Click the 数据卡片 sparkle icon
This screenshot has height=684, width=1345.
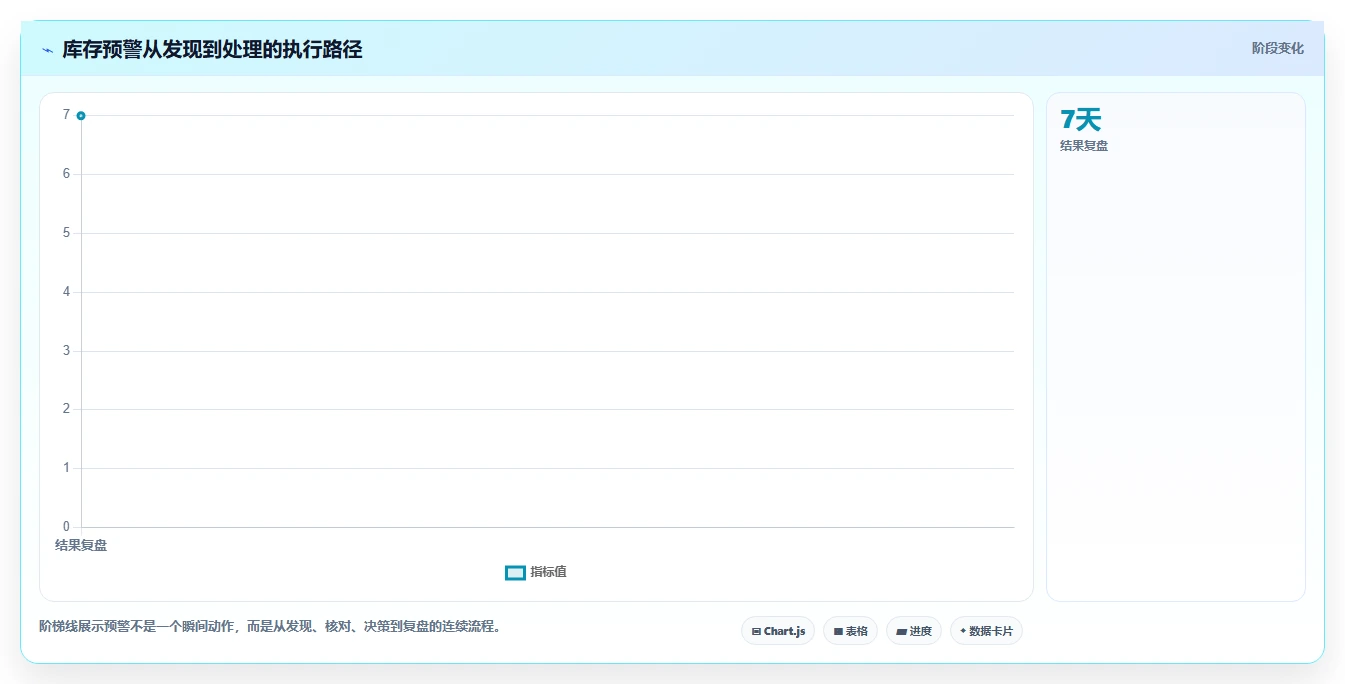pyautogui.click(x=963, y=631)
